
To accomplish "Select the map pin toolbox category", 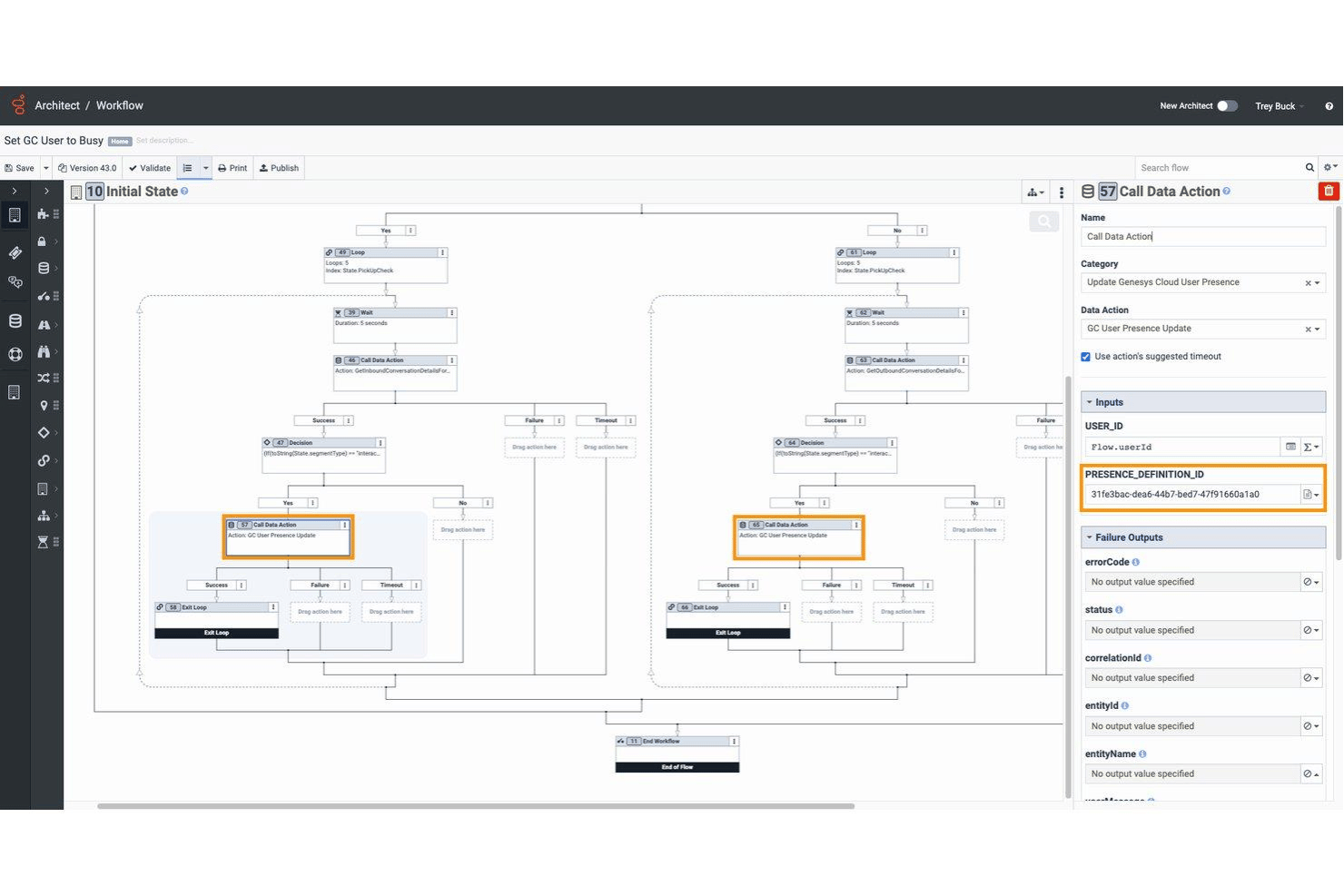I will coord(43,406).
